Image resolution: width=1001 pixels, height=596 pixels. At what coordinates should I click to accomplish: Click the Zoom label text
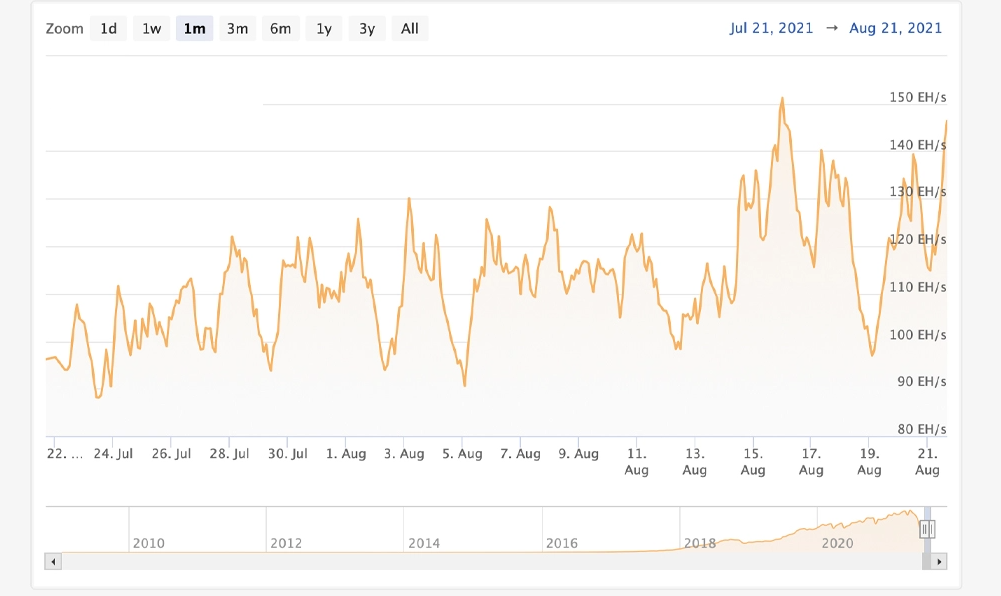point(64,29)
